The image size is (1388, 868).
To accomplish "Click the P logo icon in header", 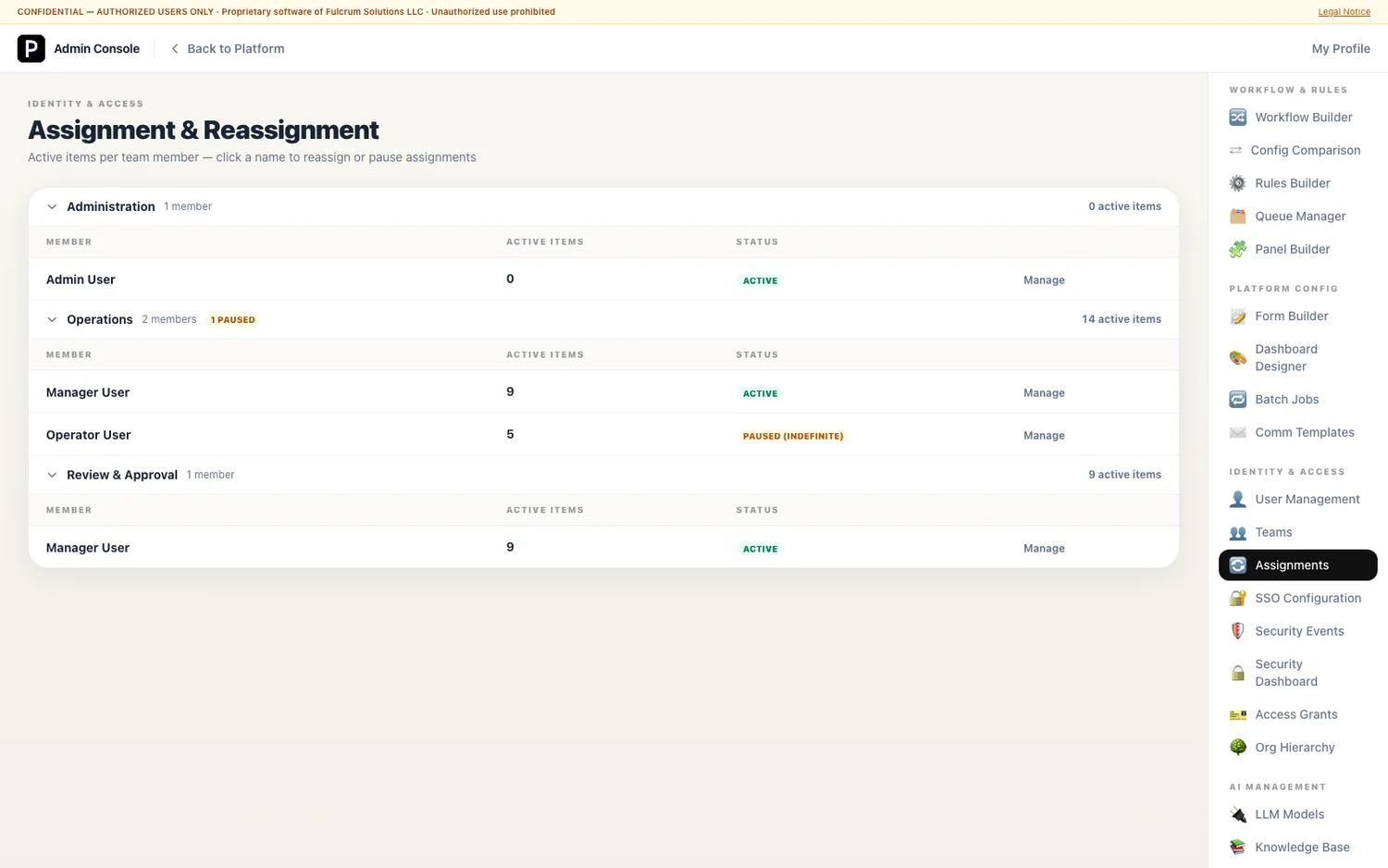I will point(31,48).
